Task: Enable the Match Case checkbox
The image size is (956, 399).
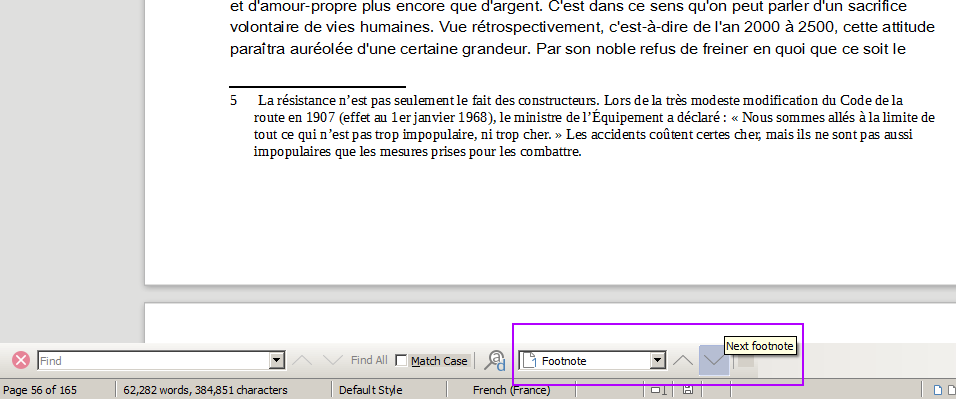Action: (401, 361)
